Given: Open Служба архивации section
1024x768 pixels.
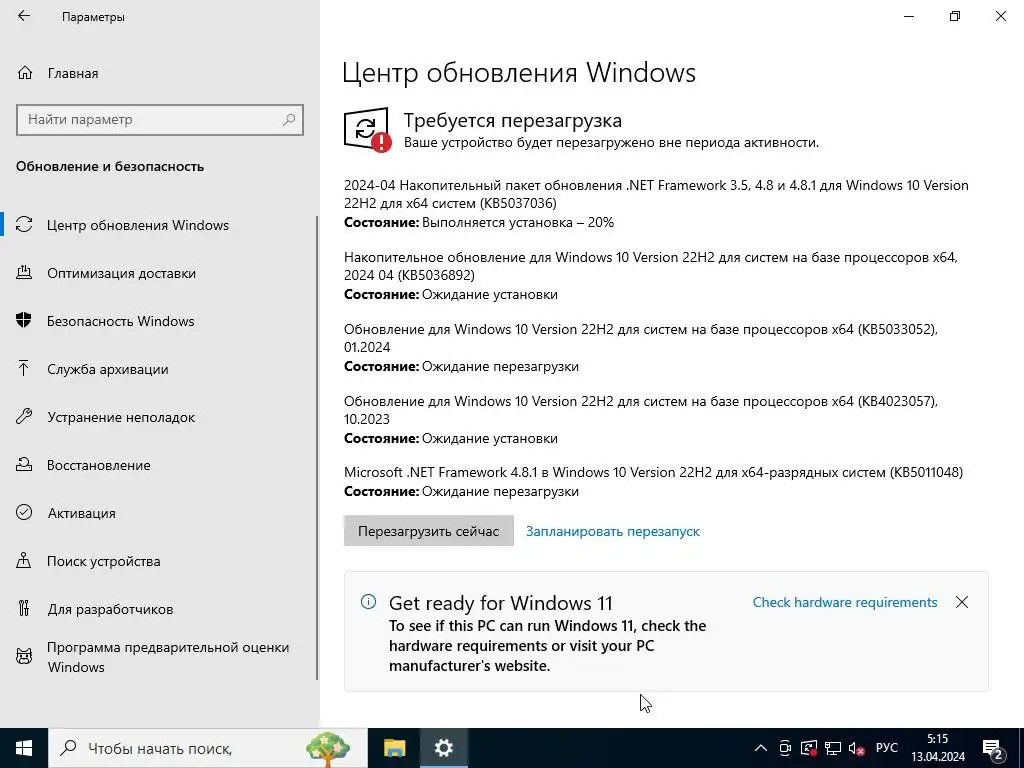Looking at the screenshot, I should 108,369.
